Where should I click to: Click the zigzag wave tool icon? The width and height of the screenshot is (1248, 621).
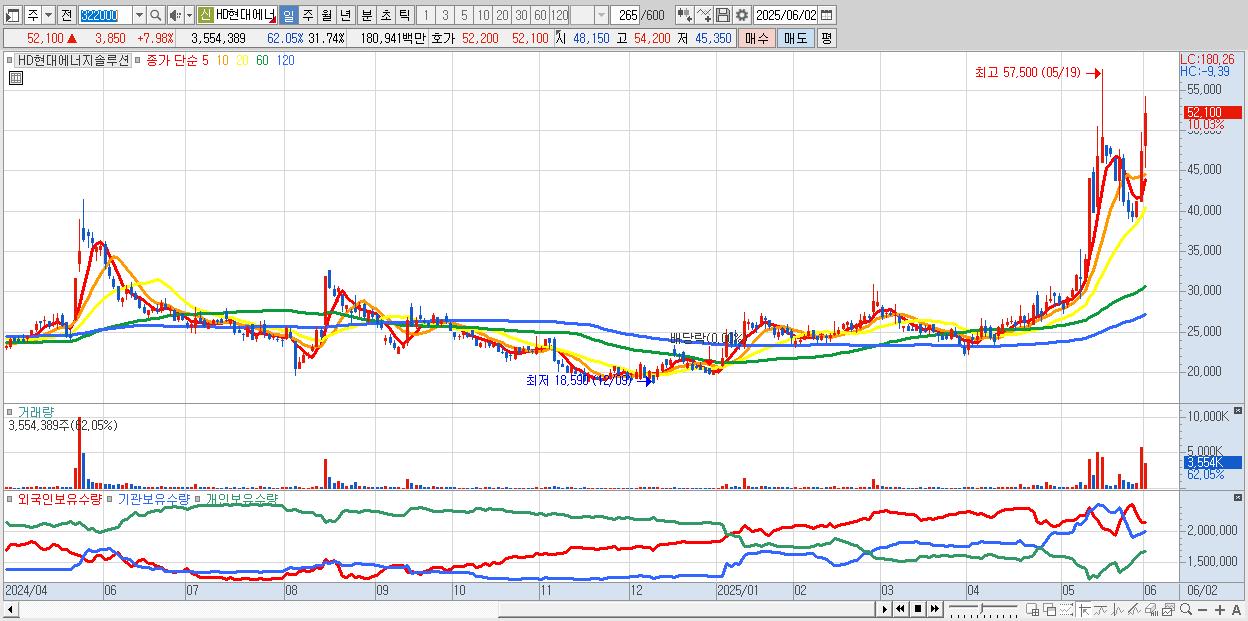tap(1118, 610)
